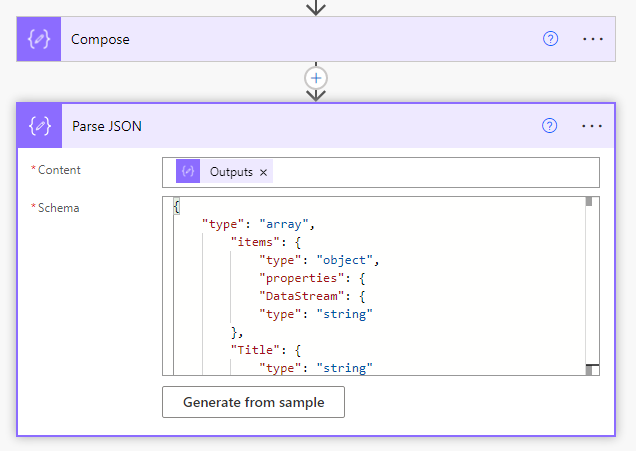Click the Parse JSON action icon

tap(40, 126)
